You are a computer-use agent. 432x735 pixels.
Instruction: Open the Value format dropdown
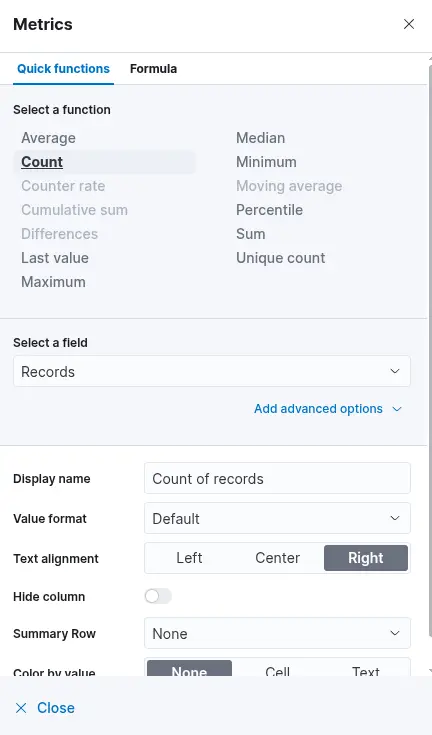[277, 518]
